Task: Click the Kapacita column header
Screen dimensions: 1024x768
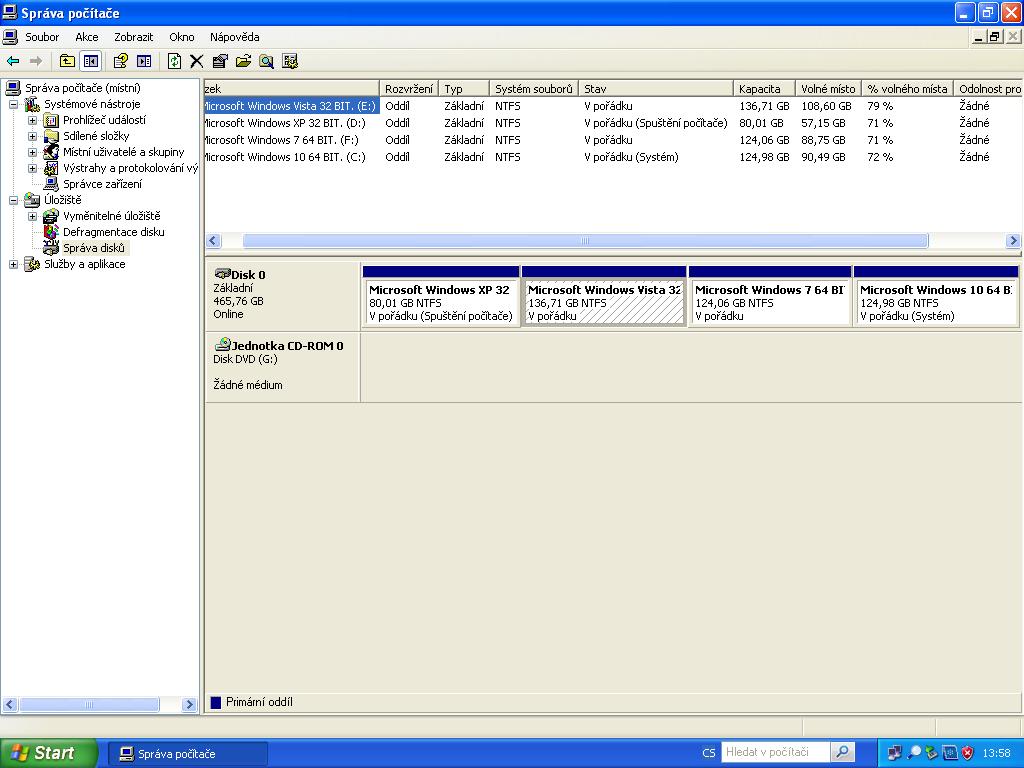Action: click(x=760, y=89)
